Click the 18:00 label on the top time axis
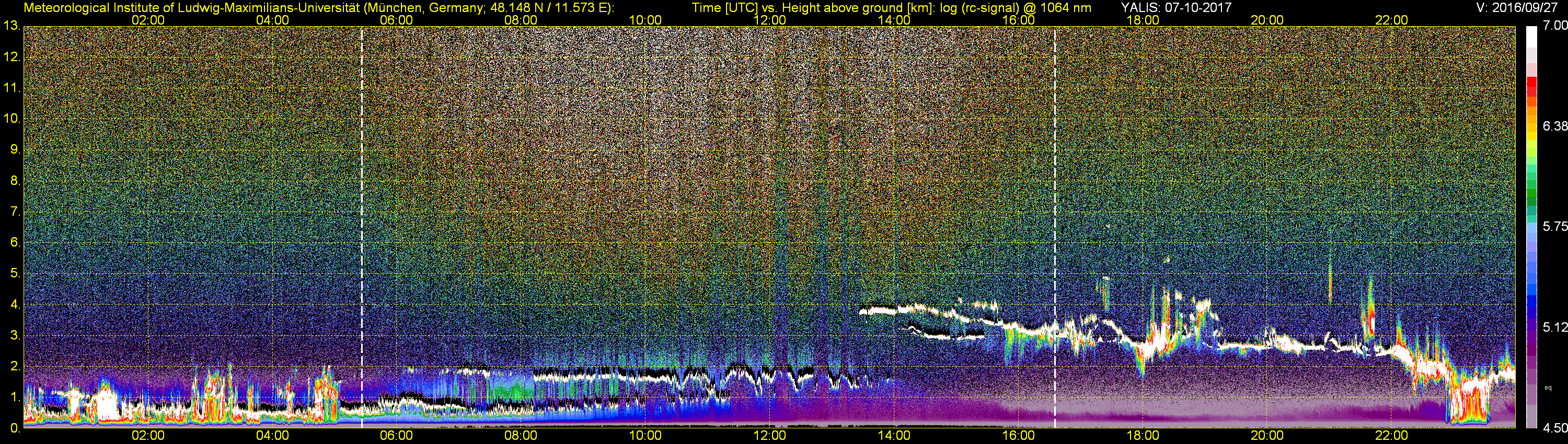1568x444 pixels. 1143,20
